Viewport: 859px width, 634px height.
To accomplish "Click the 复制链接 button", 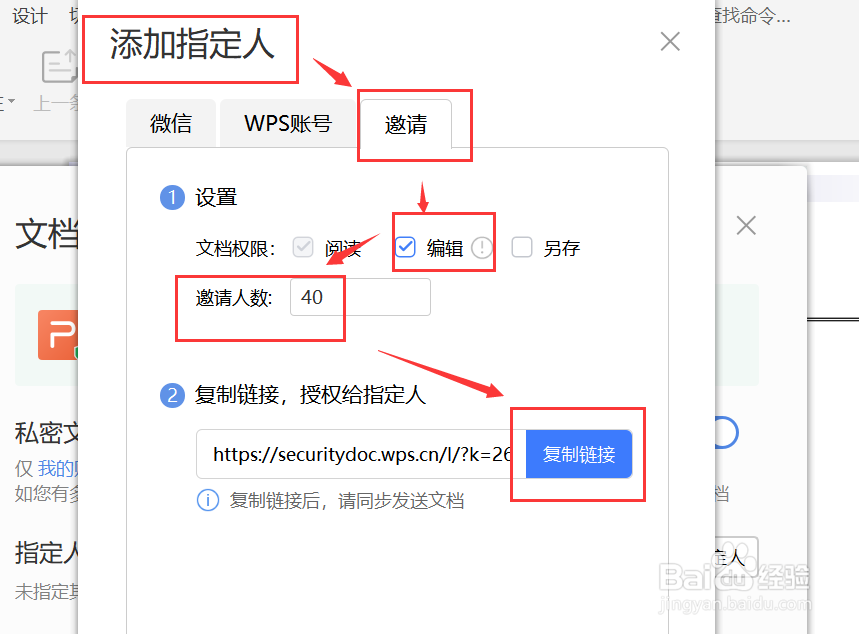I will [579, 454].
